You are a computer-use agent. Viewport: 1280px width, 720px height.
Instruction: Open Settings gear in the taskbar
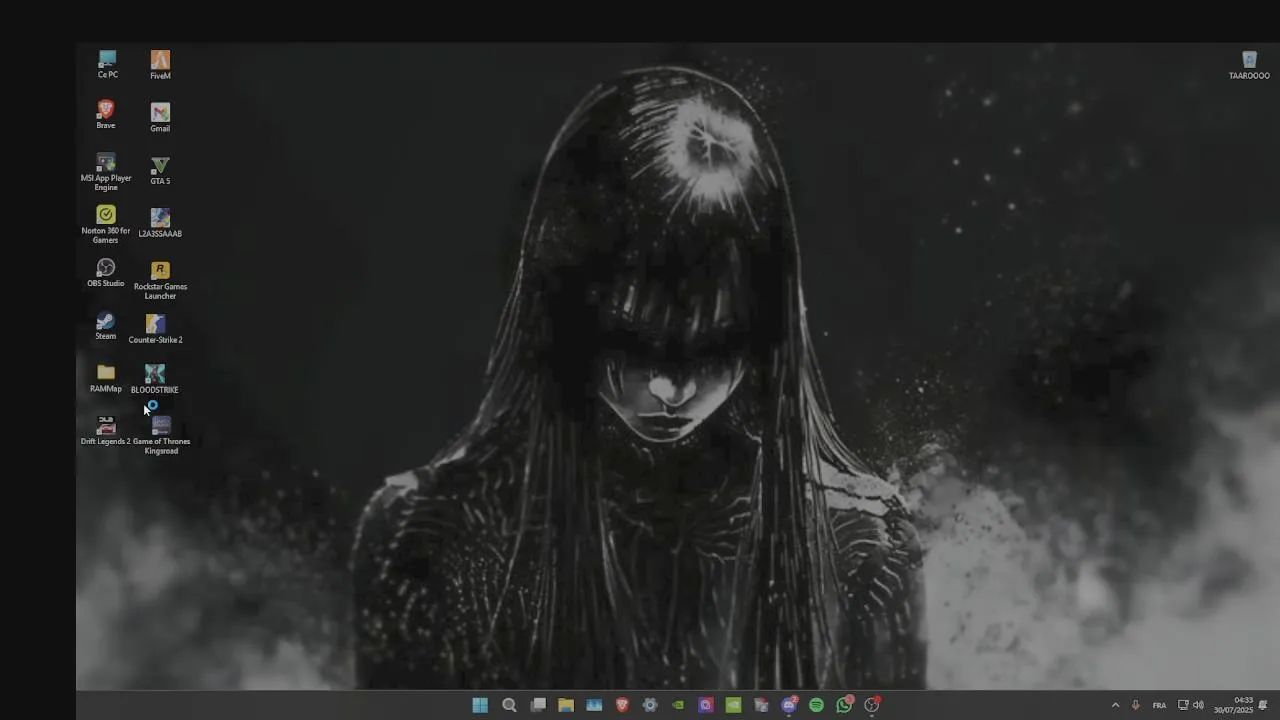[x=650, y=705]
